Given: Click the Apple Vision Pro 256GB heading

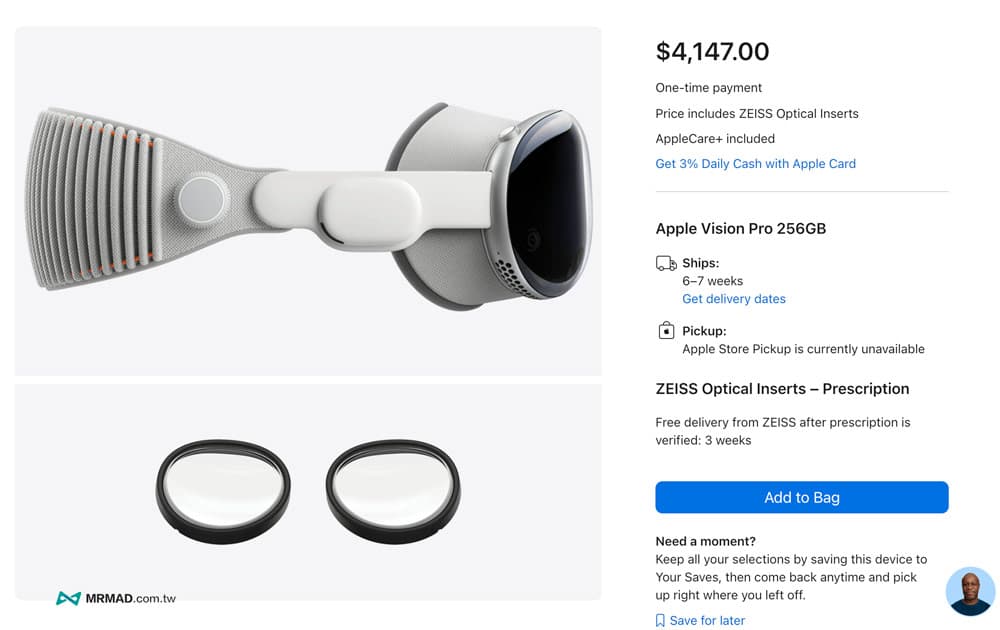Looking at the screenshot, I should pos(740,229).
